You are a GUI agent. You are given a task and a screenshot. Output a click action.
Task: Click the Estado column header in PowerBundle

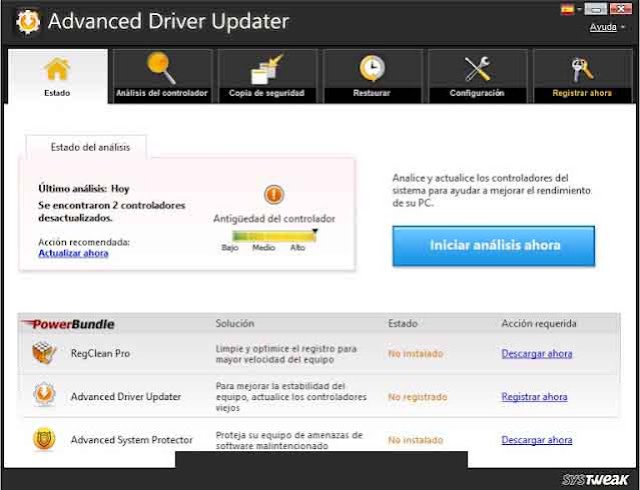click(x=402, y=324)
